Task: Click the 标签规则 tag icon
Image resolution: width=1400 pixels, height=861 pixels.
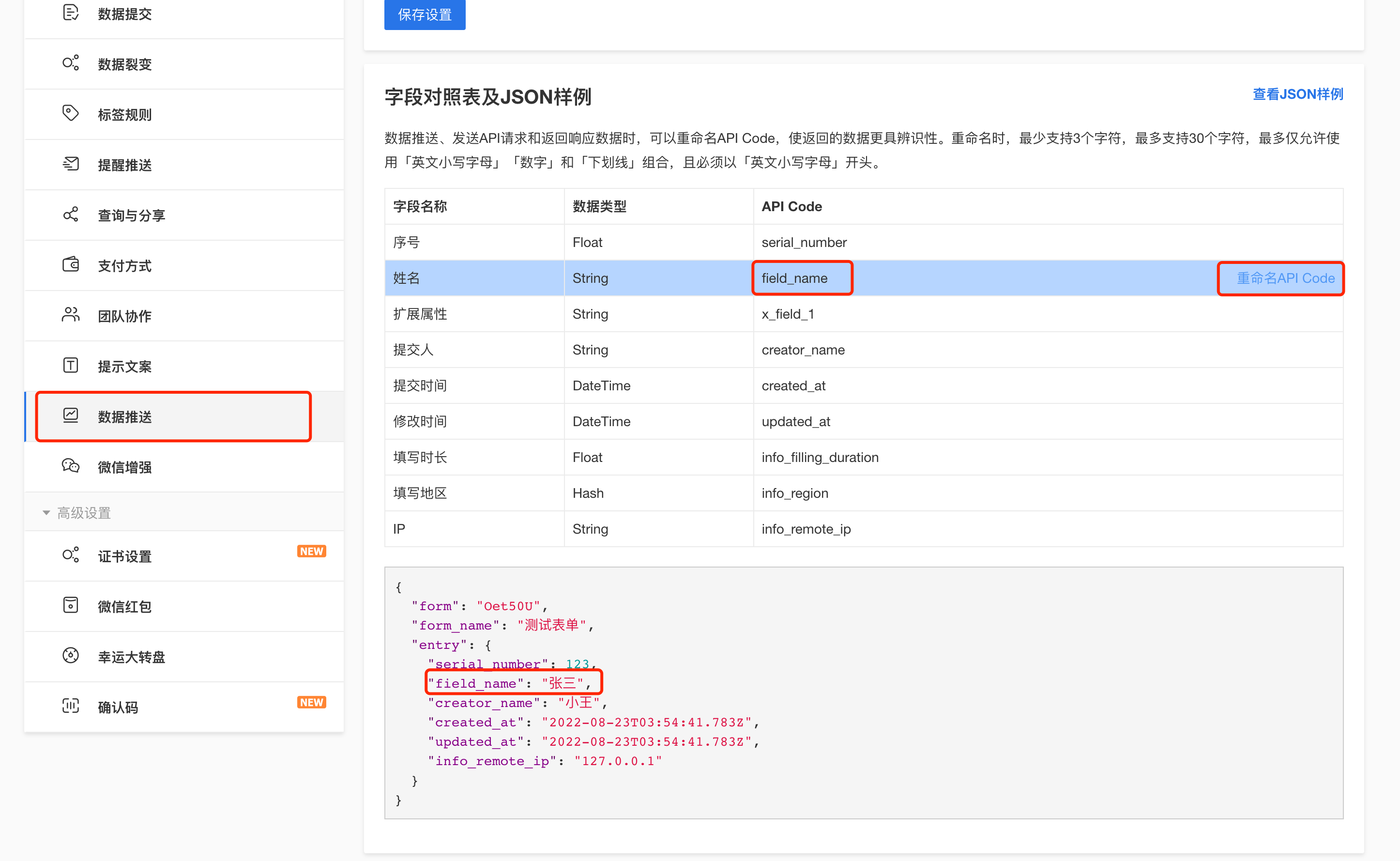Action: point(70,113)
